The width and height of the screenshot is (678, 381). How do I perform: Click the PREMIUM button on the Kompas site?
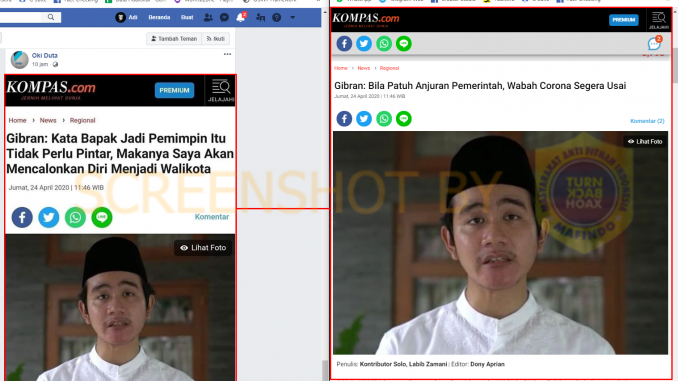click(624, 20)
